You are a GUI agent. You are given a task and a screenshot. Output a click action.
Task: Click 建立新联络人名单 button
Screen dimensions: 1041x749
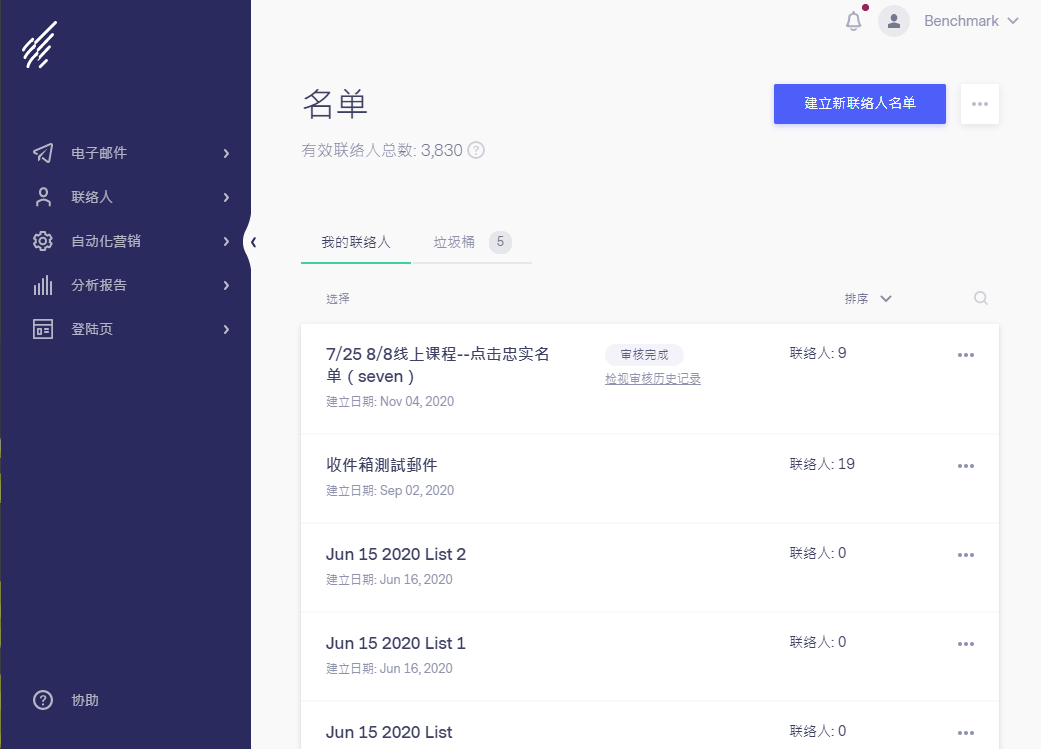(860, 104)
